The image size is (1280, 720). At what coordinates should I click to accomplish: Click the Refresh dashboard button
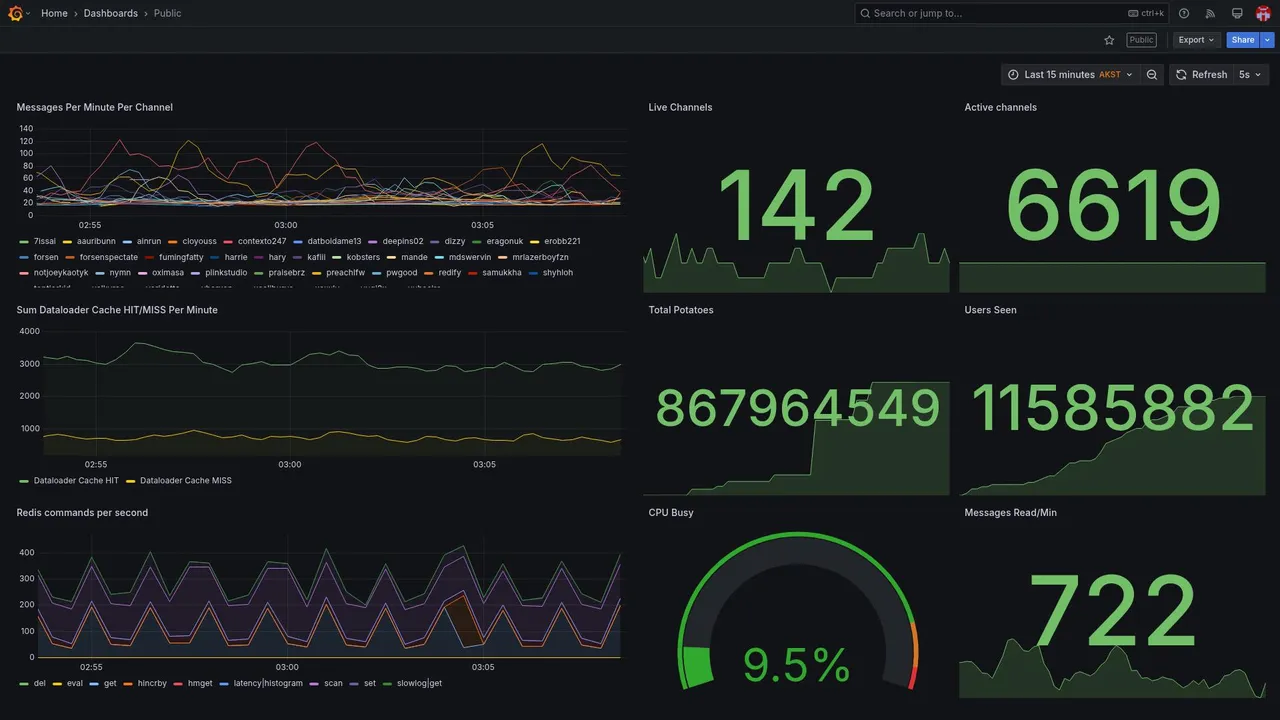[x=1201, y=75]
